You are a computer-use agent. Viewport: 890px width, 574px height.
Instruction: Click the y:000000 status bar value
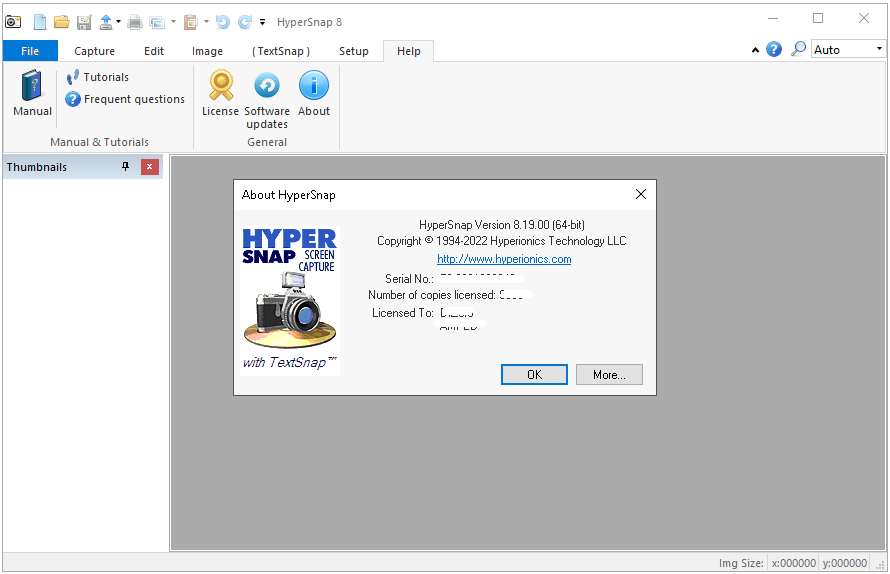pyautogui.click(x=845, y=563)
